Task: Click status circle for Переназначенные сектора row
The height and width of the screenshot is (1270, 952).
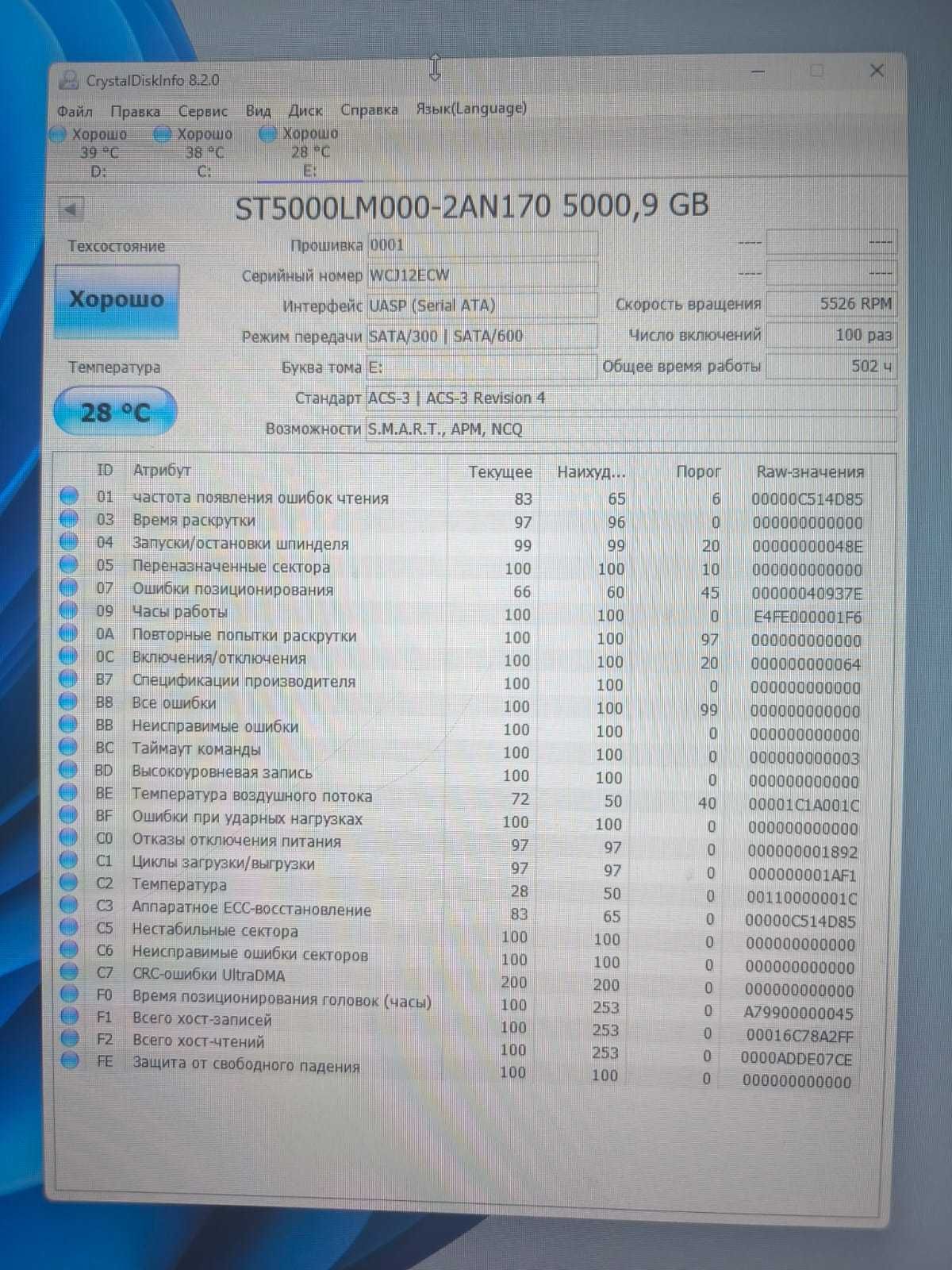Action: click(70, 565)
